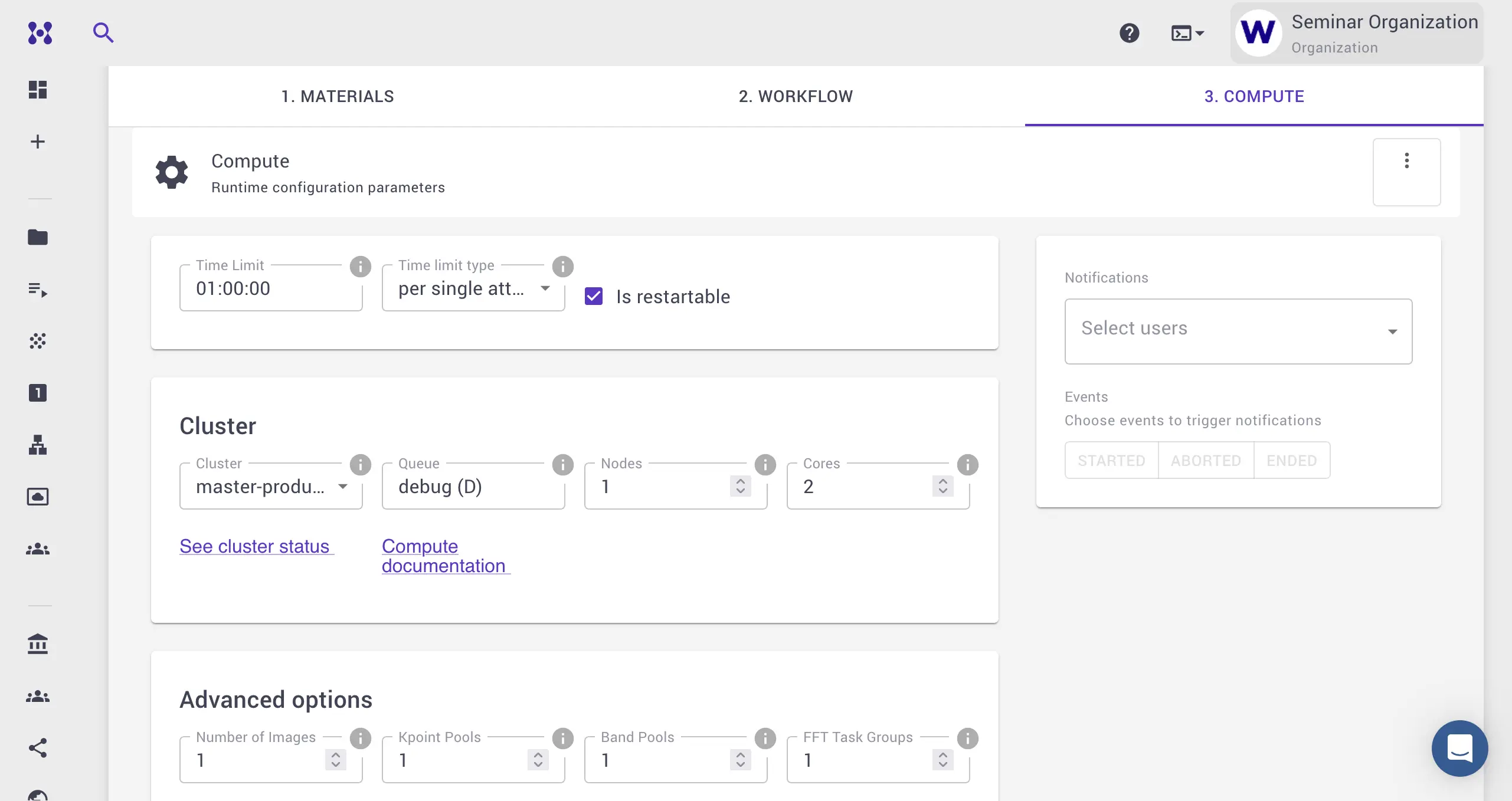
Task: Open the chat support bubble
Action: [1459, 748]
